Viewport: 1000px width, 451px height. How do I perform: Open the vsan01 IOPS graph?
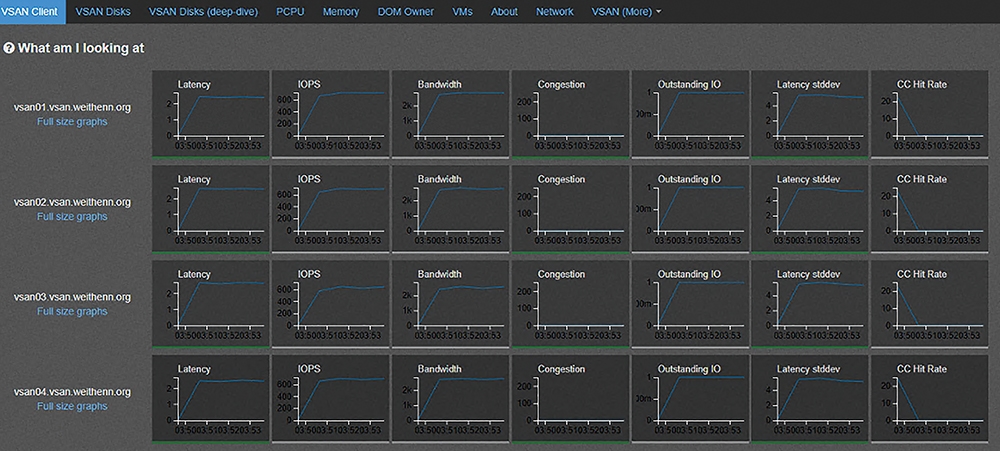pos(330,114)
